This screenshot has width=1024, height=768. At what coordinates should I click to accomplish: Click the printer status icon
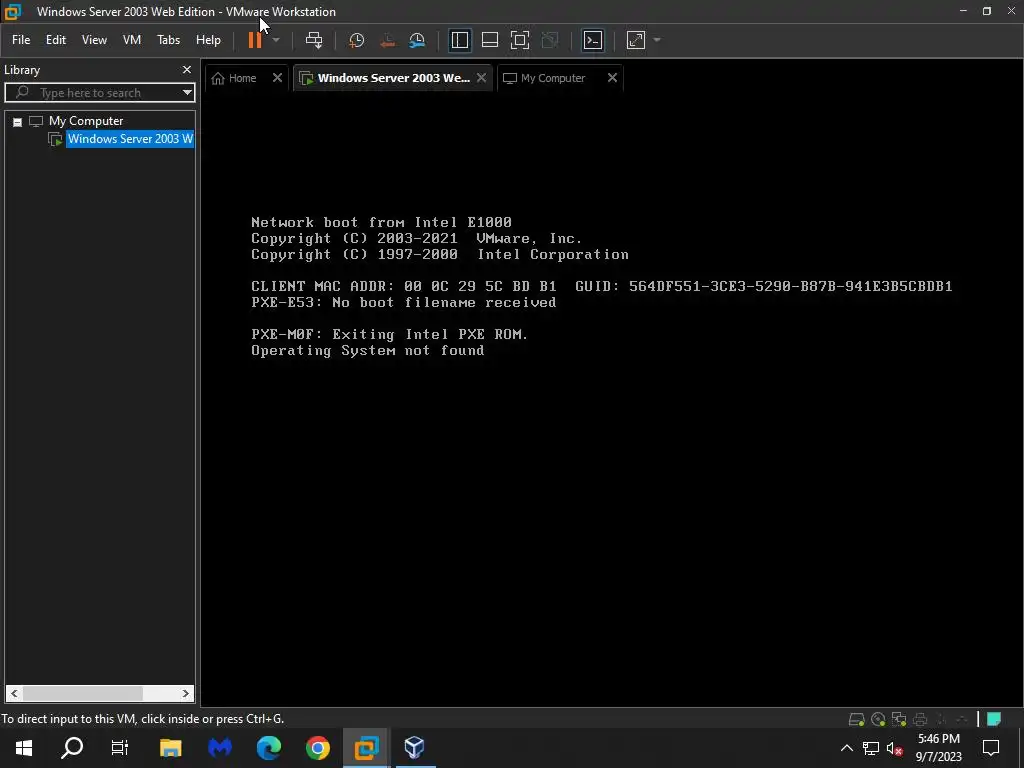pyautogui.click(x=920, y=720)
